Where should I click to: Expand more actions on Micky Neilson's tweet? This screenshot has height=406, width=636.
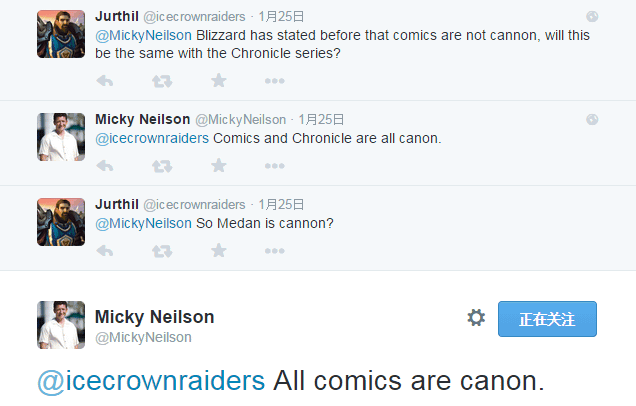pos(275,166)
